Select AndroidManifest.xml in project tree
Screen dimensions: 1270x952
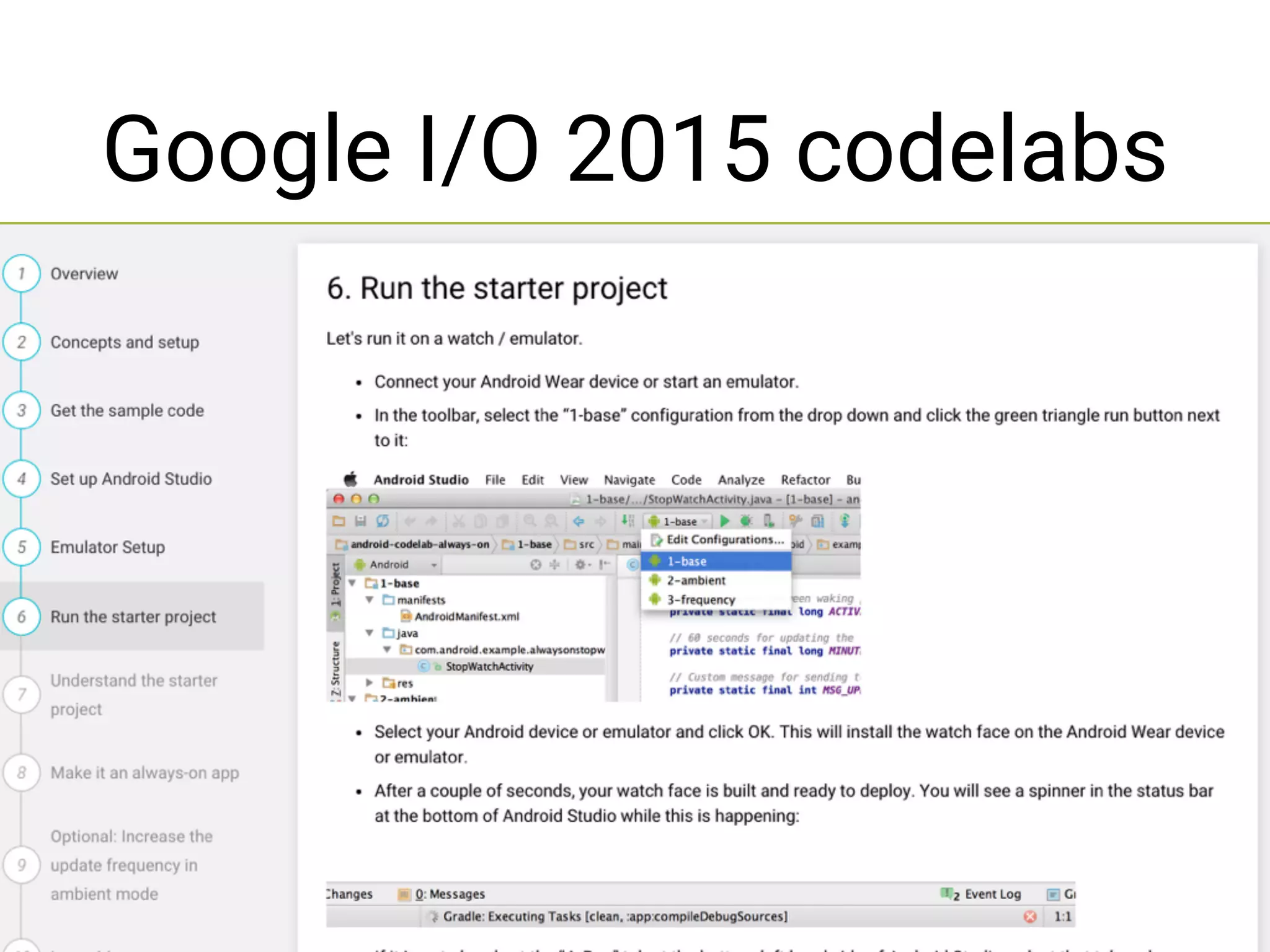tap(460, 617)
